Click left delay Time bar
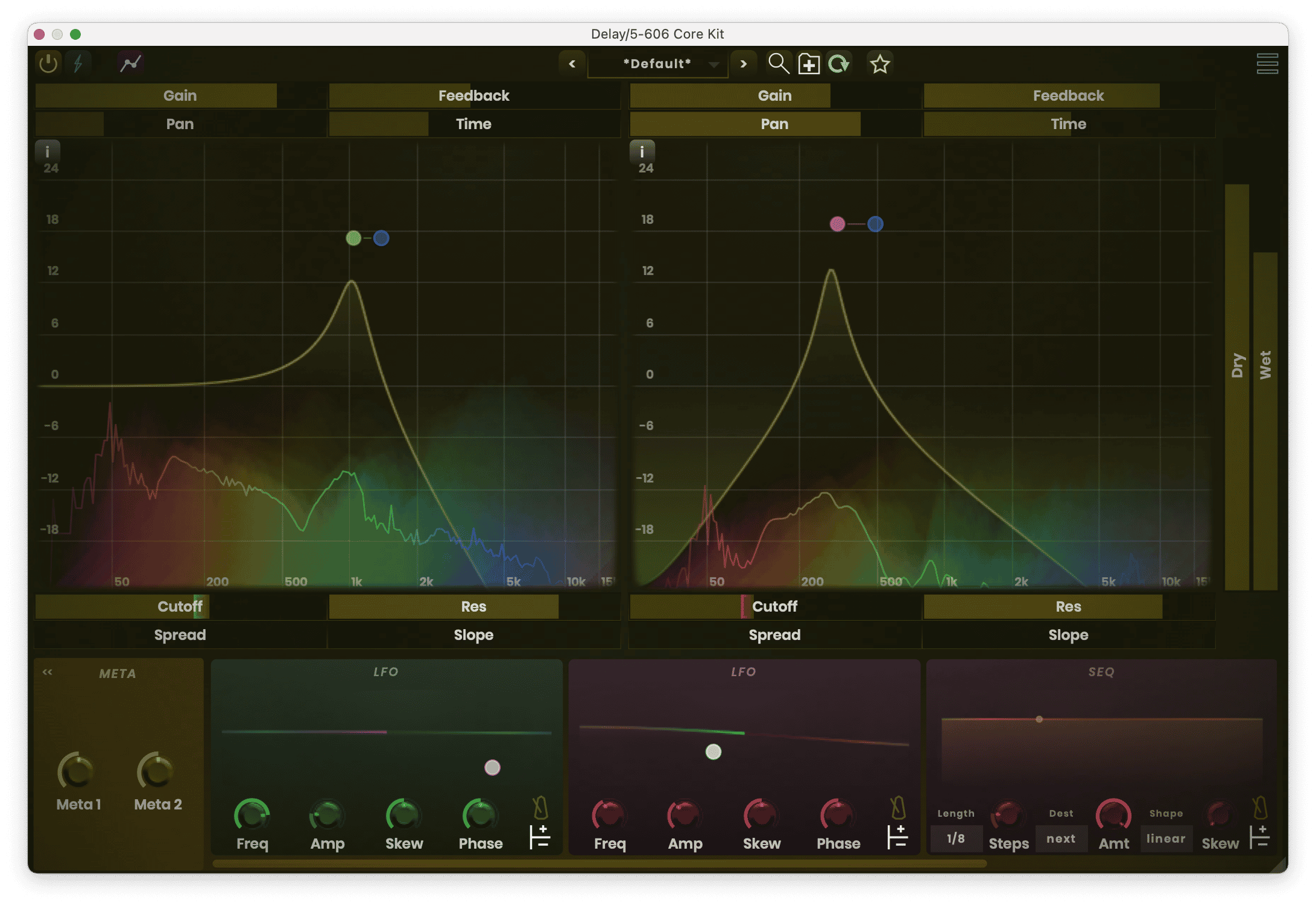The height and width of the screenshot is (906, 1316). click(474, 124)
